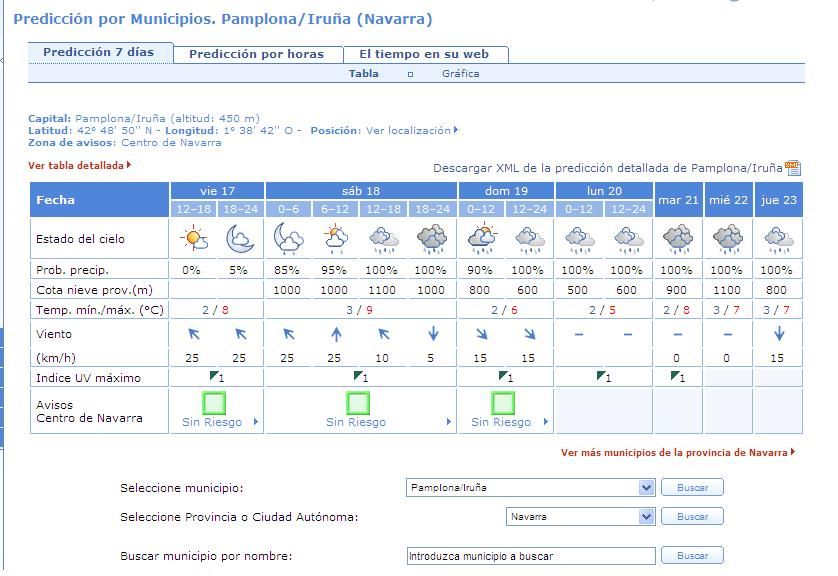This screenshot has height=576, width=838.
Task: Click green warning square for sáb 18
Action: click(358, 403)
